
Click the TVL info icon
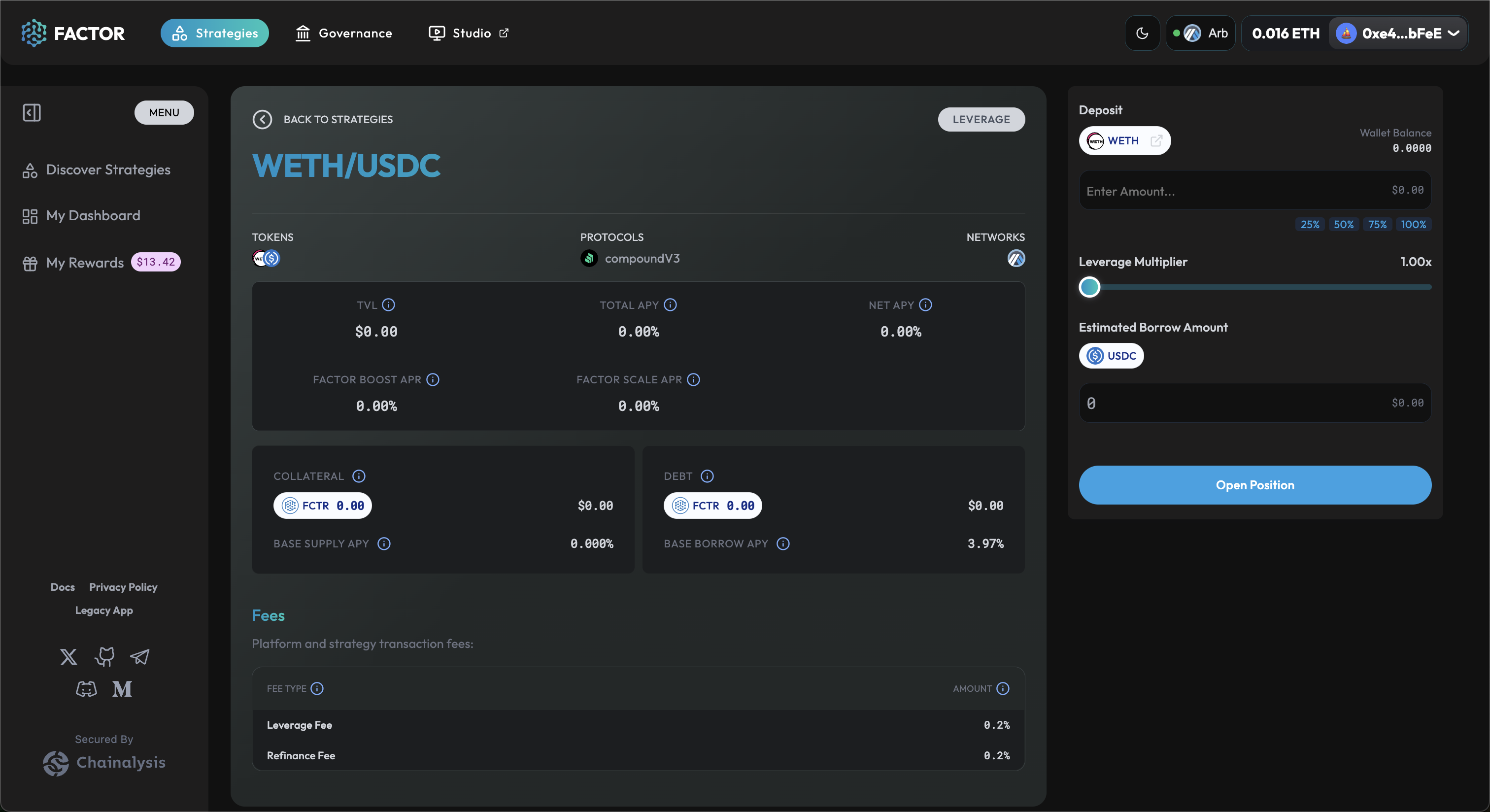point(389,305)
